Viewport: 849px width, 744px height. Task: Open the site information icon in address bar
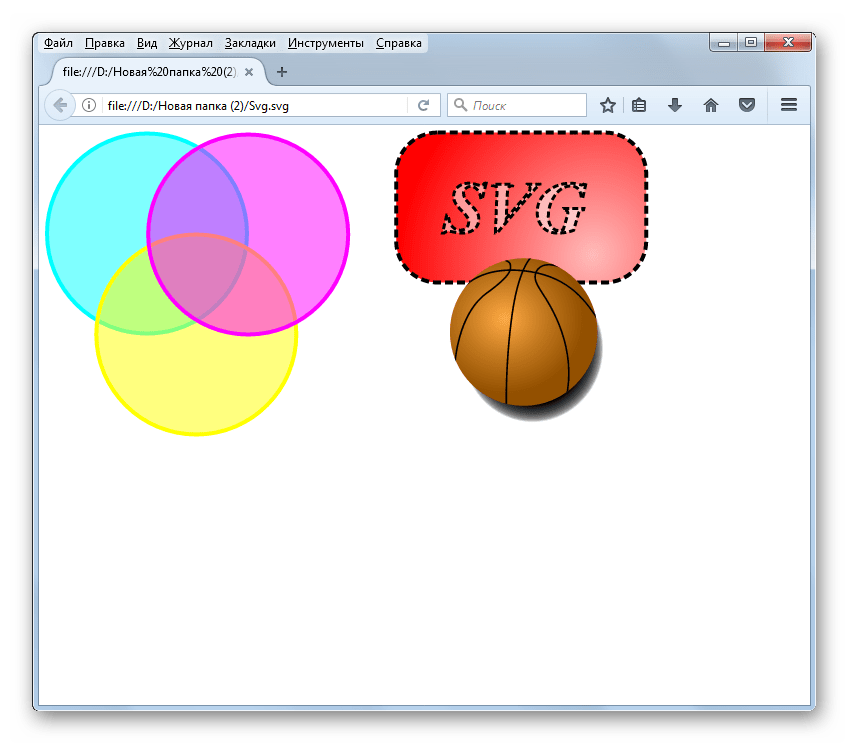(x=89, y=105)
